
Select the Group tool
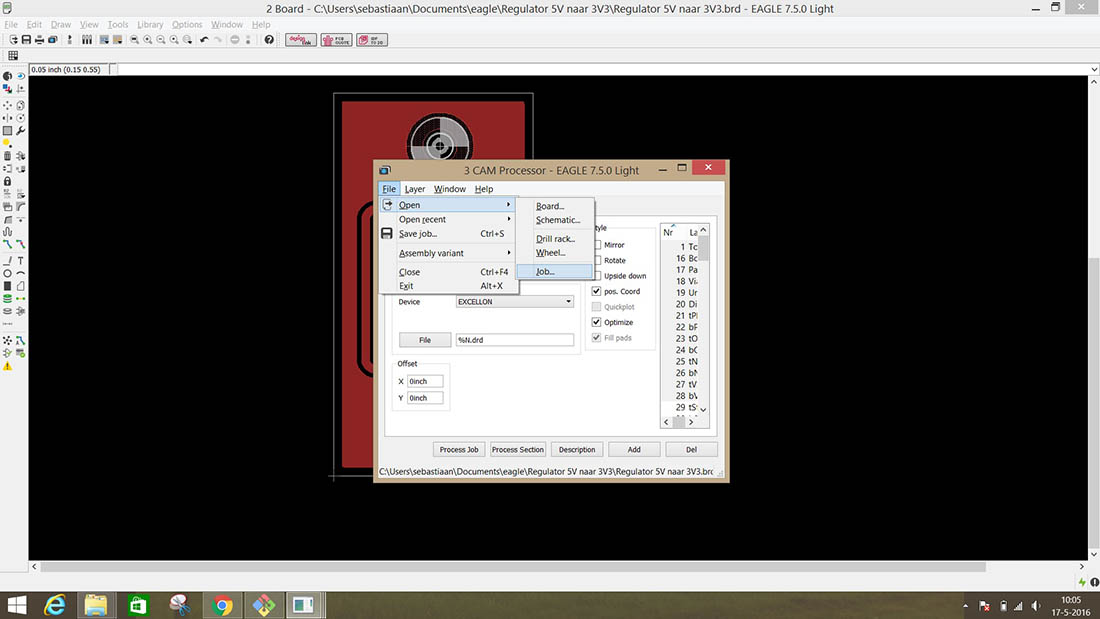[x=7, y=131]
